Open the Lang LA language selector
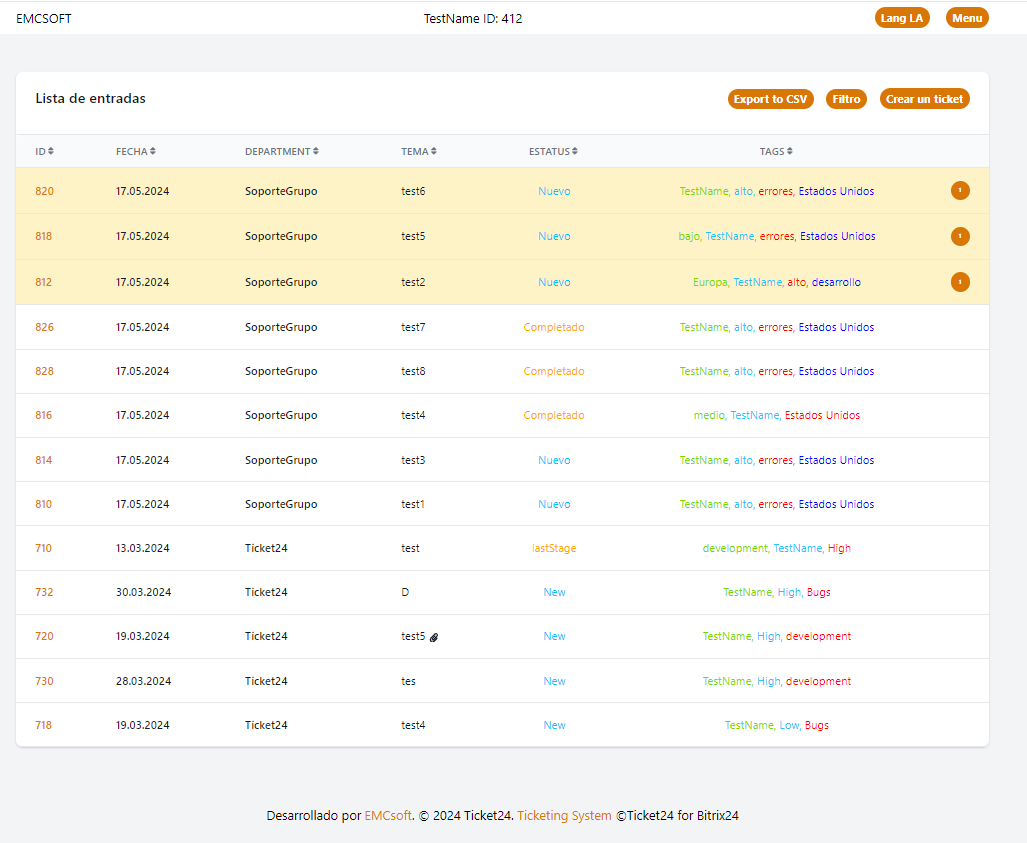 point(902,18)
